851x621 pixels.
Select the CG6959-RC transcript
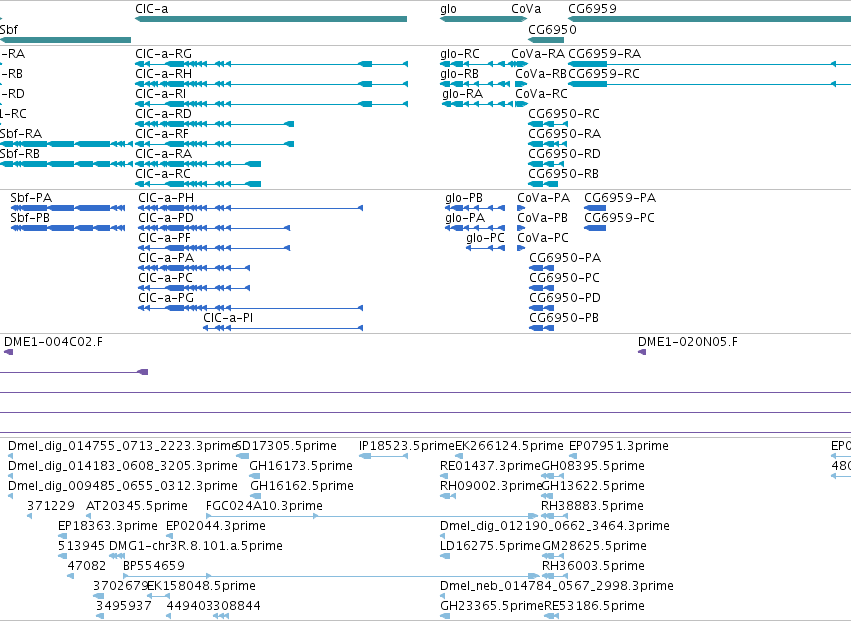709,84
